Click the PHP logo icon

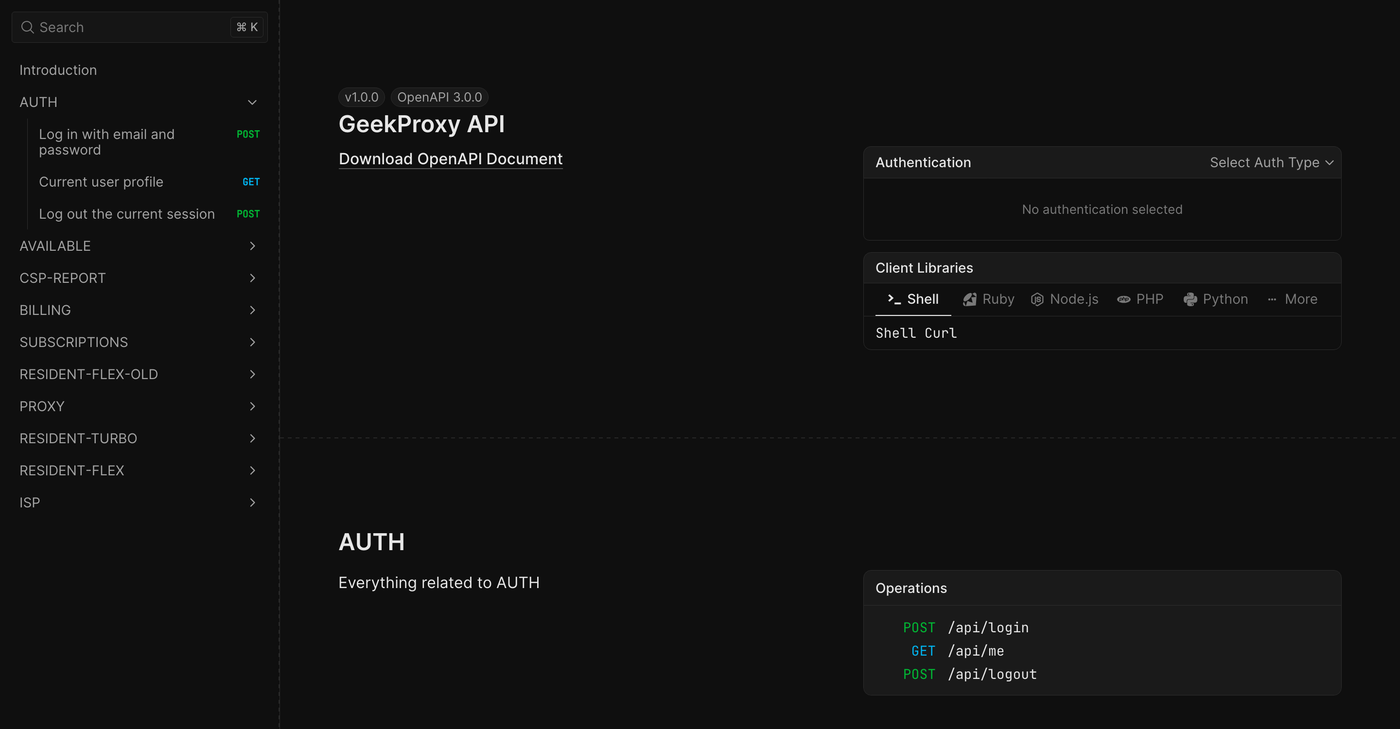[1124, 299]
